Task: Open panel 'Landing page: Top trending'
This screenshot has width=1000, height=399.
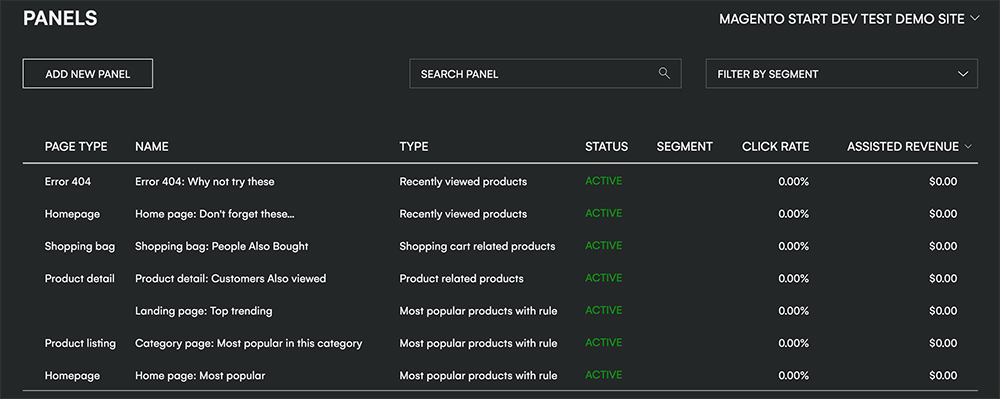Action: coord(203,311)
